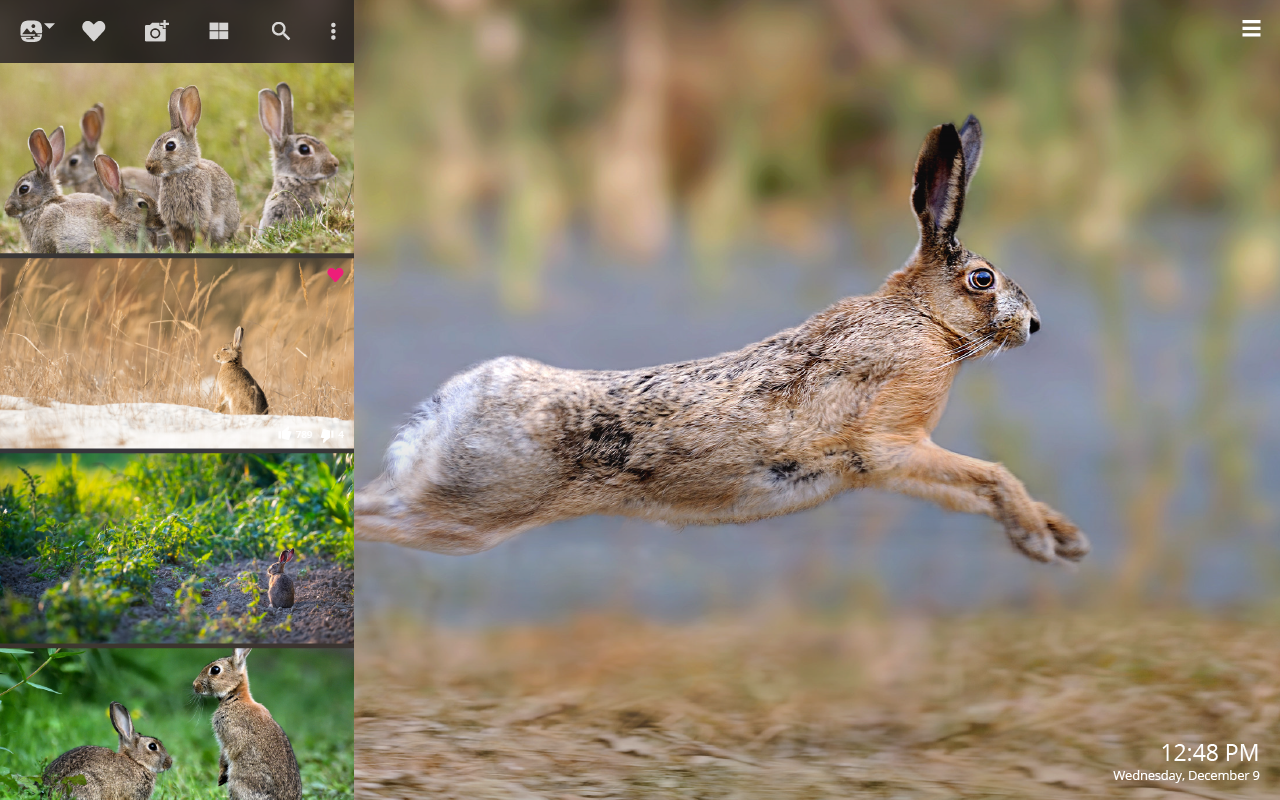Click the Wednesday, December 9 date text
Image resolution: width=1280 pixels, height=800 pixels.
pyautogui.click(x=1186, y=775)
